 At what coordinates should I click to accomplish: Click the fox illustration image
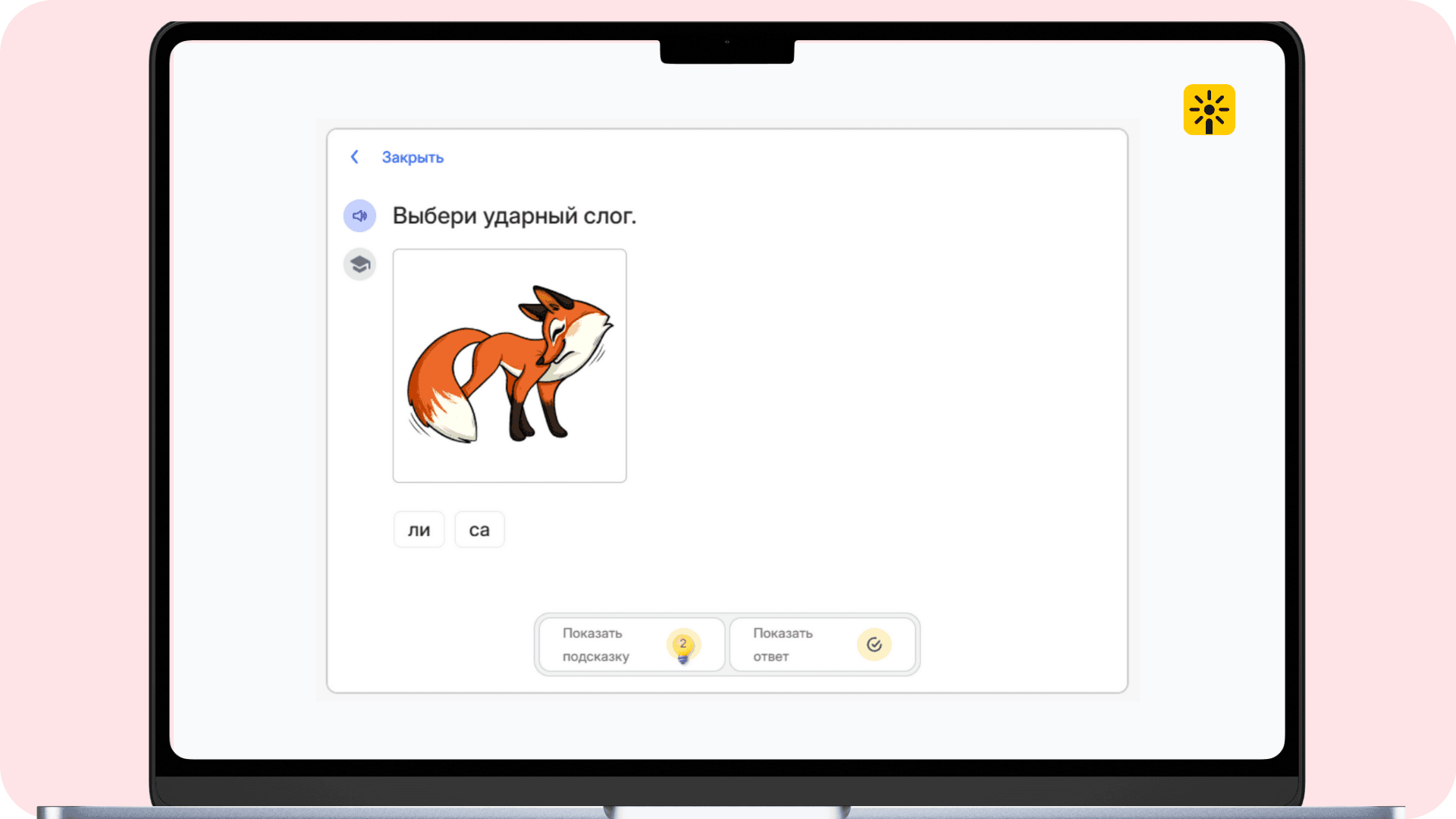click(510, 366)
